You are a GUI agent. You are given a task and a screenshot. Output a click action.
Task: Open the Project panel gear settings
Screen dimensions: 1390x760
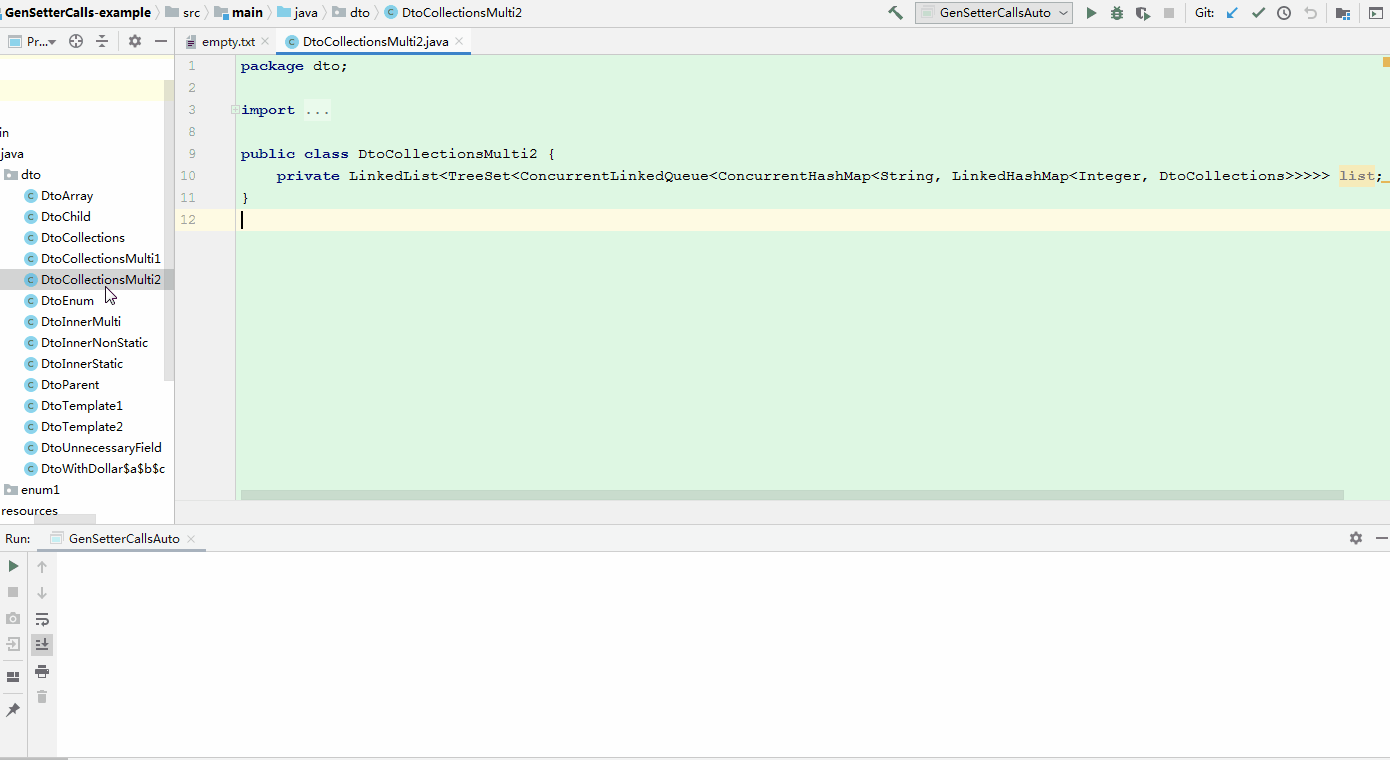pos(135,41)
